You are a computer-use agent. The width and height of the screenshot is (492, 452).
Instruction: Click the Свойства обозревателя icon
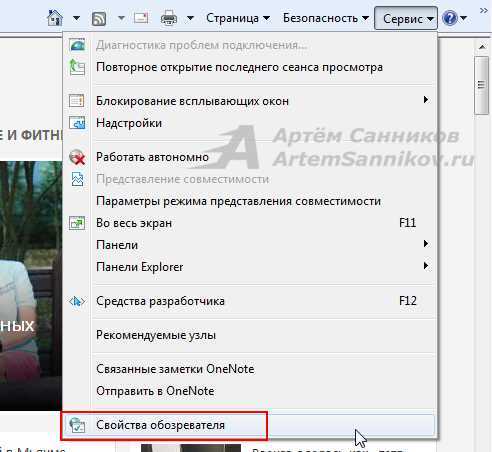pos(77,425)
